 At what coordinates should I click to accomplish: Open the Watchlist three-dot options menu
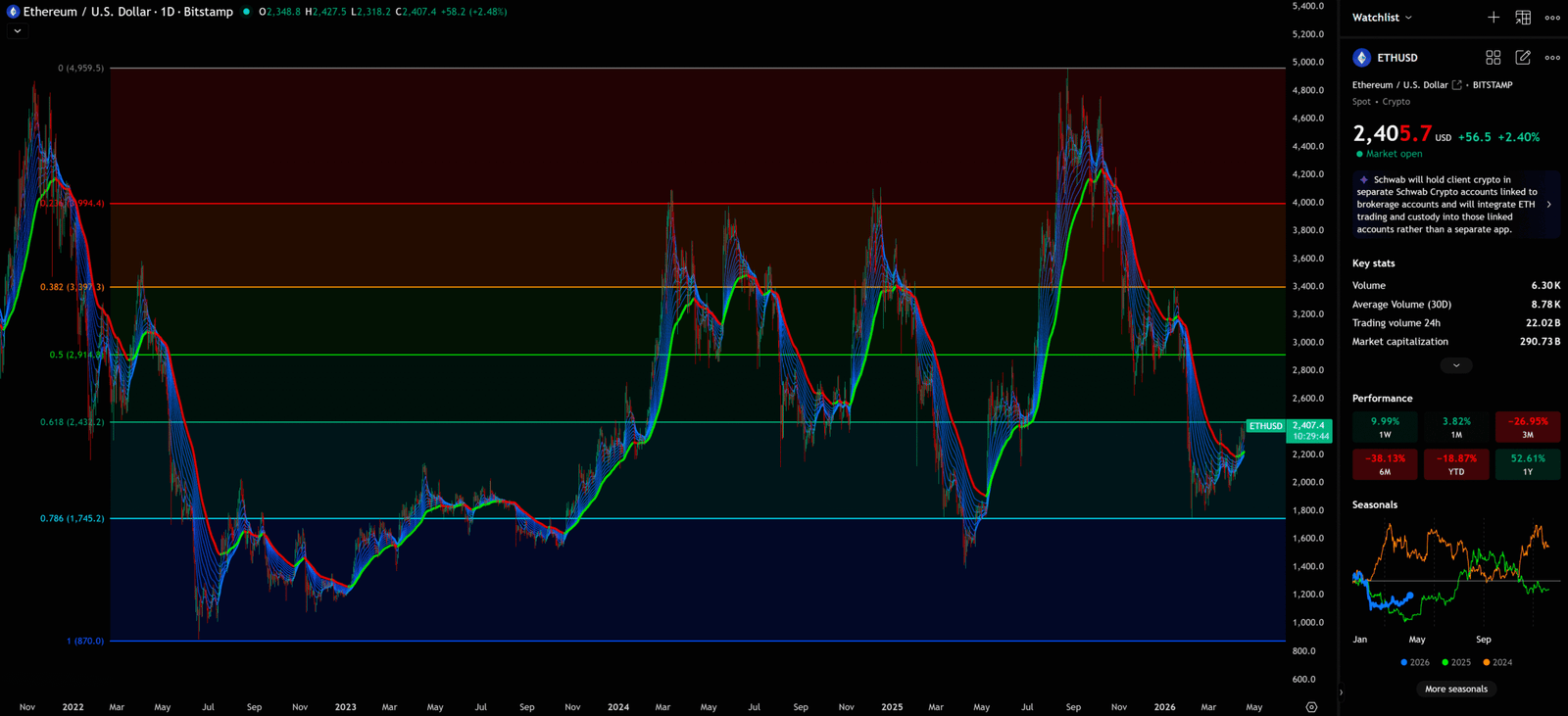[x=1552, y=18]
